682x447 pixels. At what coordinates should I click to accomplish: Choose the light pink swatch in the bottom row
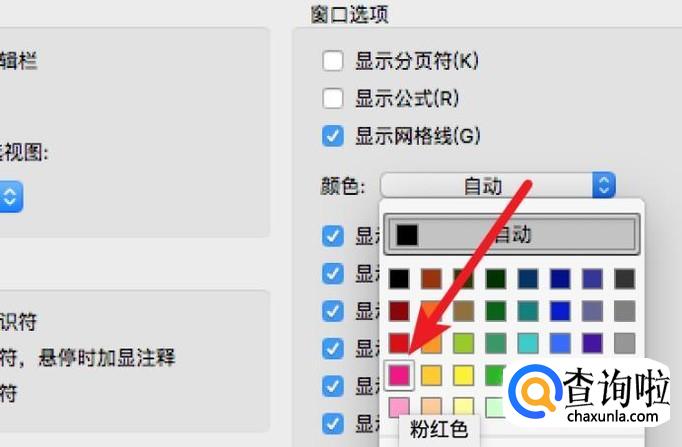pyautogui.click(x=399, y=406)
